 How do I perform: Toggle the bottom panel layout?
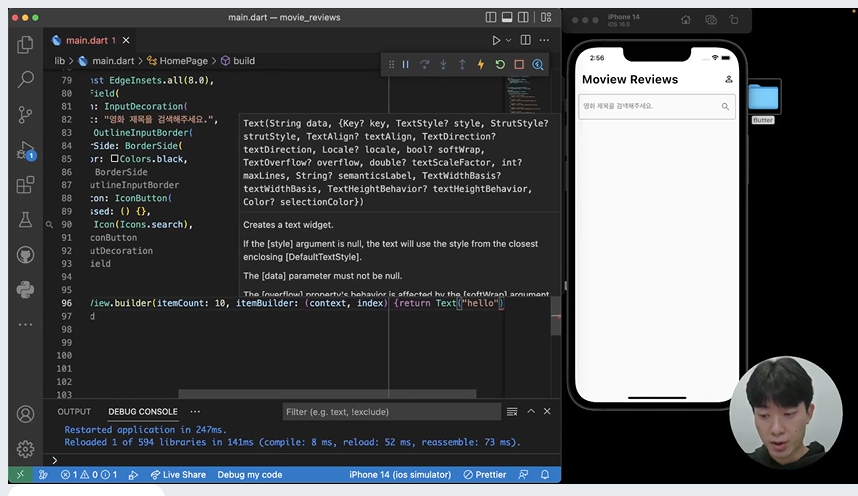click(507, 18)
